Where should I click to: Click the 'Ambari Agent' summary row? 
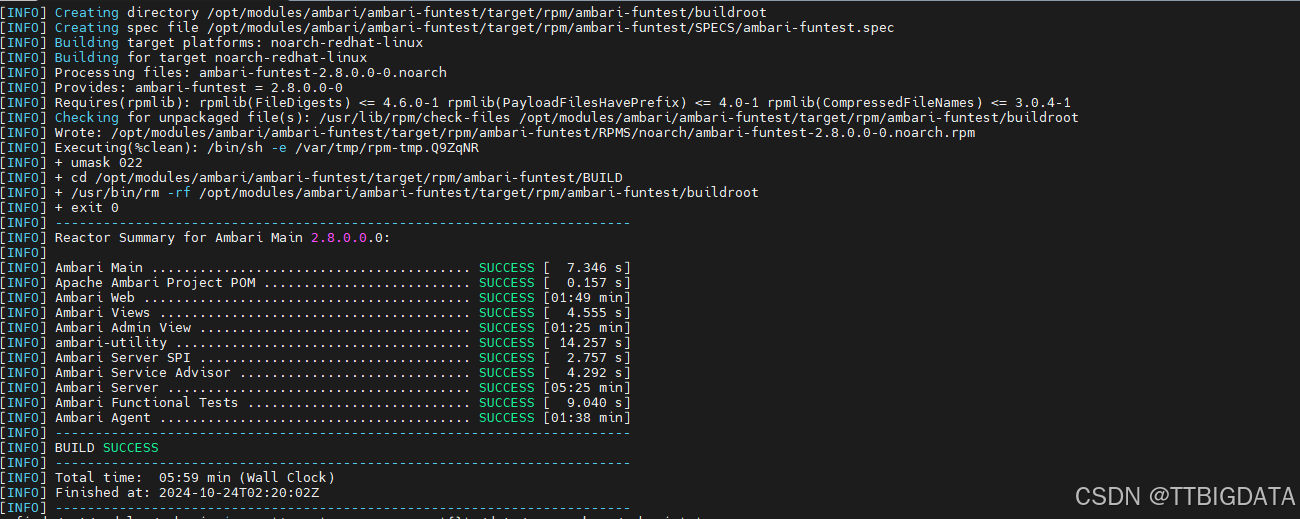click(315, 418)
